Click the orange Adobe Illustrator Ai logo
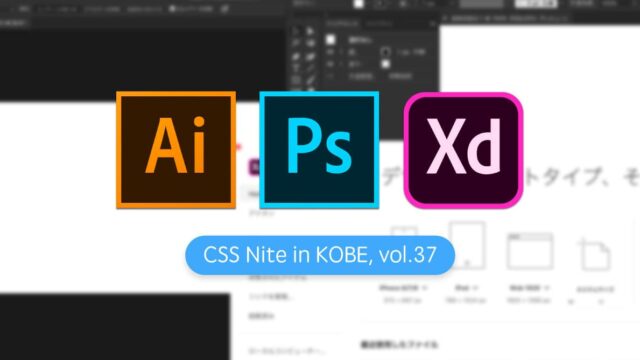This screenshot has width=640, height=360. (x=176, y=150)
